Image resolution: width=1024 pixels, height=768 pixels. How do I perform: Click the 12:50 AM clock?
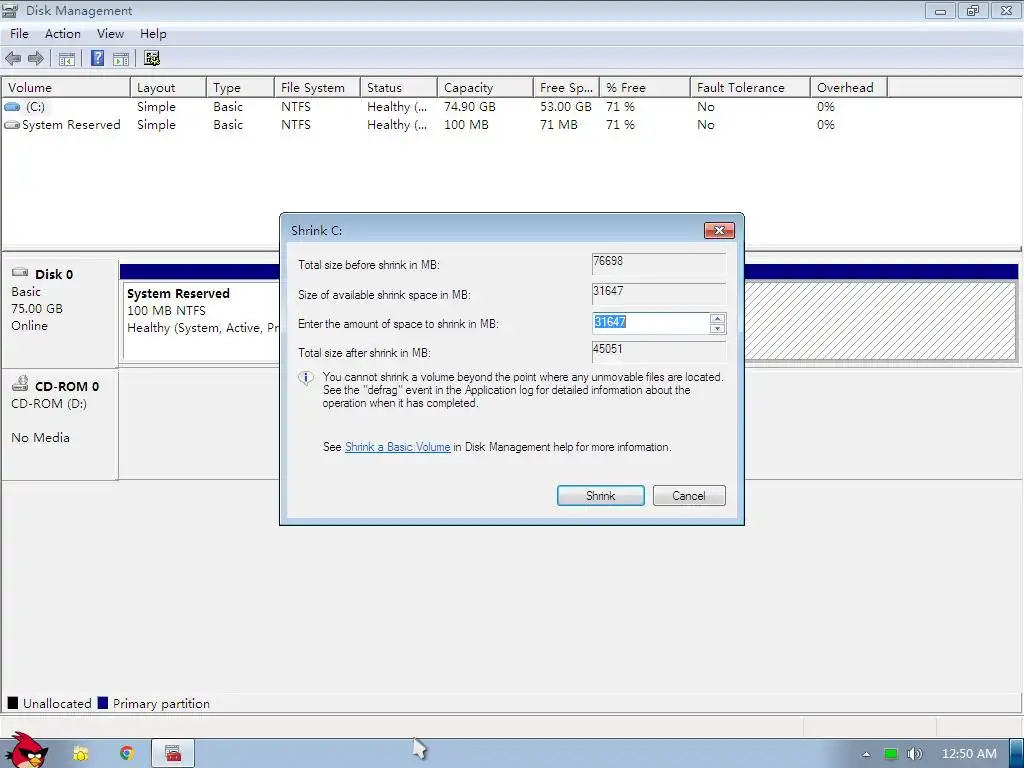pyautogui.click(x=968, y=754)
